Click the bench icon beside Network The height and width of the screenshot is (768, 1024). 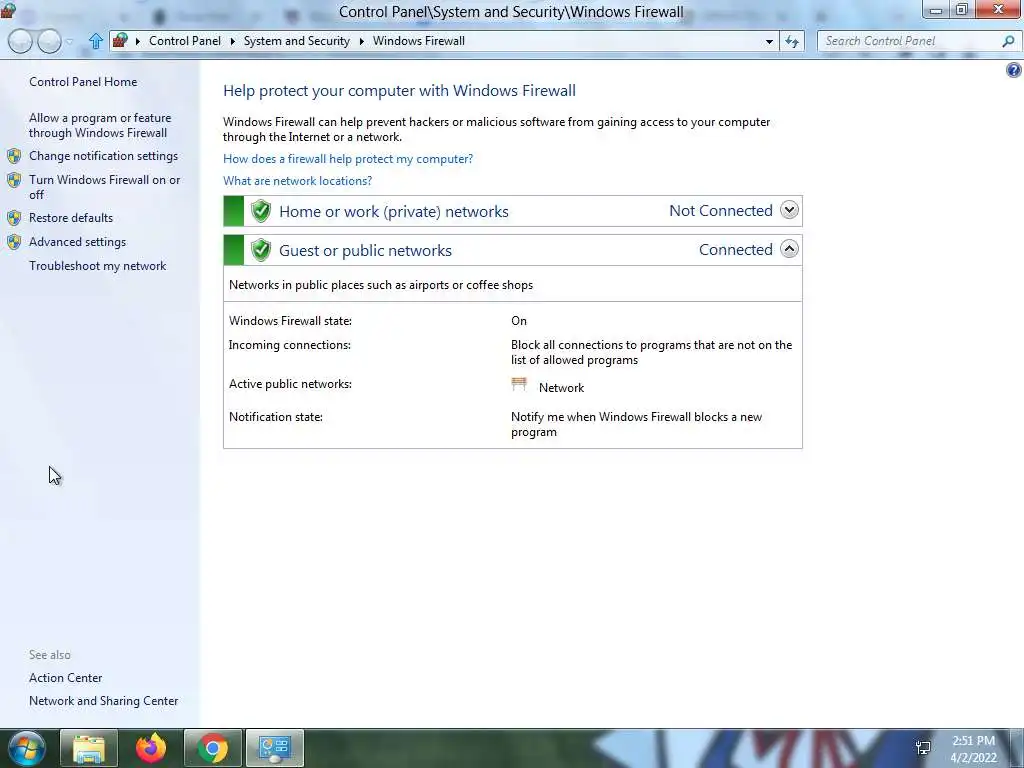519,384
